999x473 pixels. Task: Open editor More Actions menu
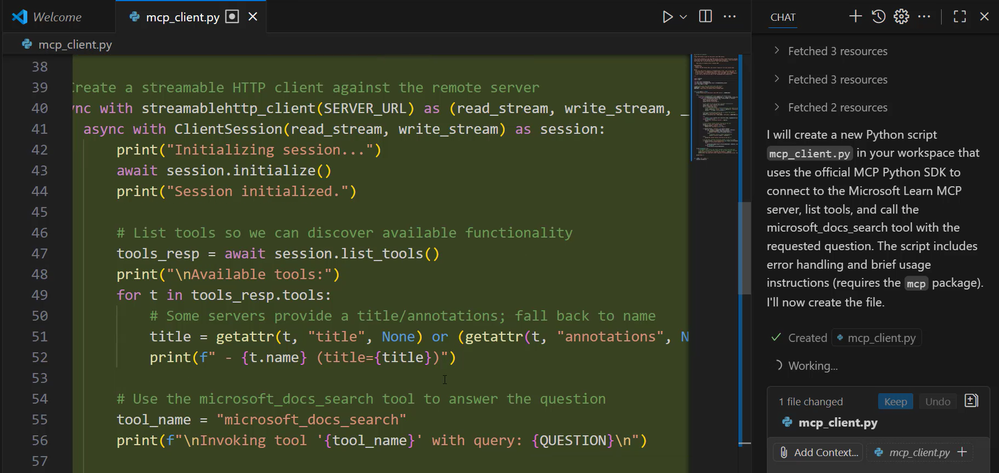tap(730, 17)
